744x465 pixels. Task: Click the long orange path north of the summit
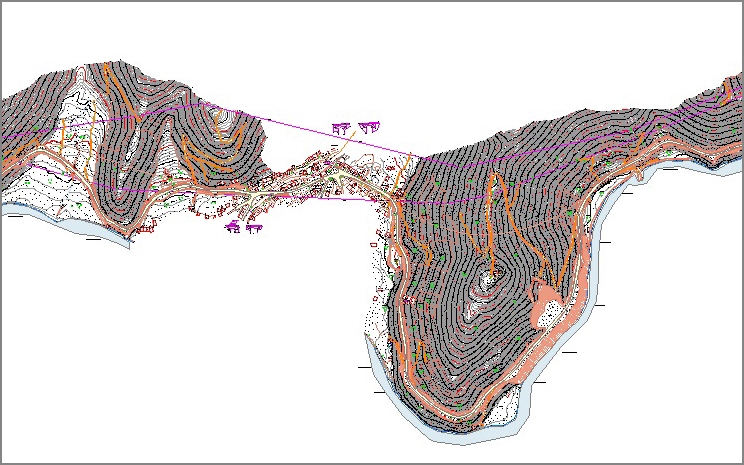[x=492, y=210]
